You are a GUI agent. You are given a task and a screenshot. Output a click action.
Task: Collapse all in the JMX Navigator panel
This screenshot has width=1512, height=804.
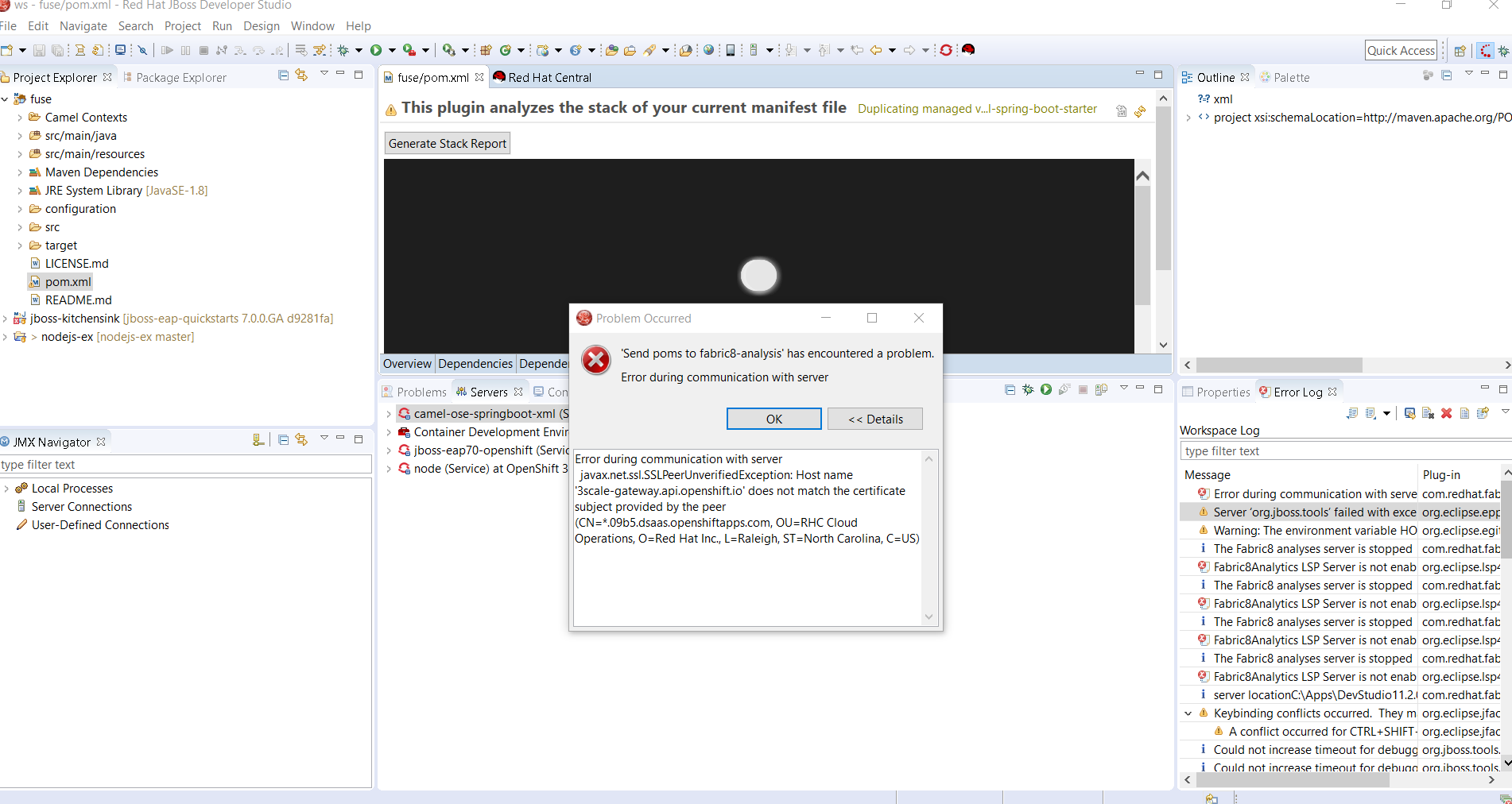pos(283,439)
